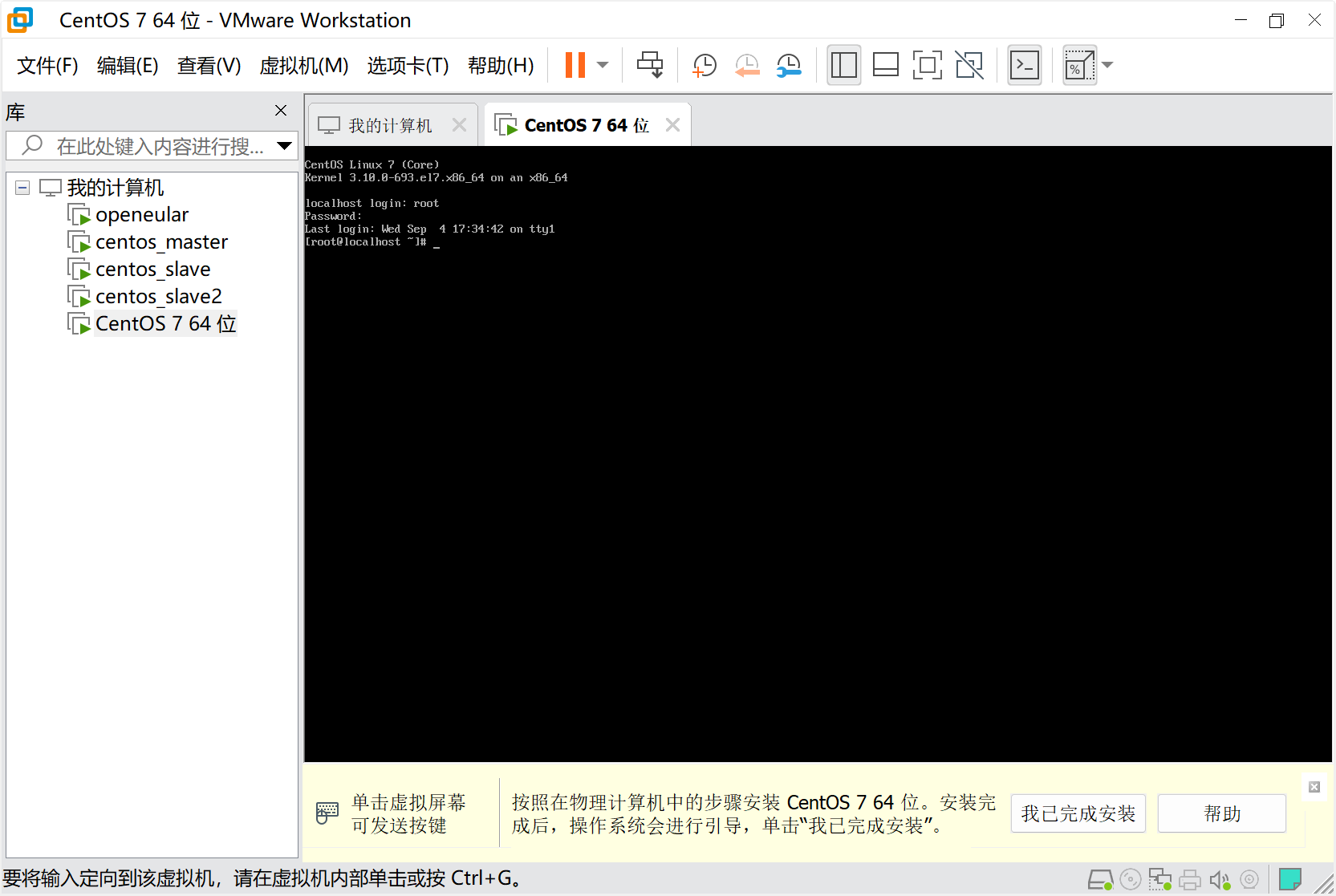1336x896 pixels.
Task: Select 我的计算机 in the library tree
Action: click(115, 188)
